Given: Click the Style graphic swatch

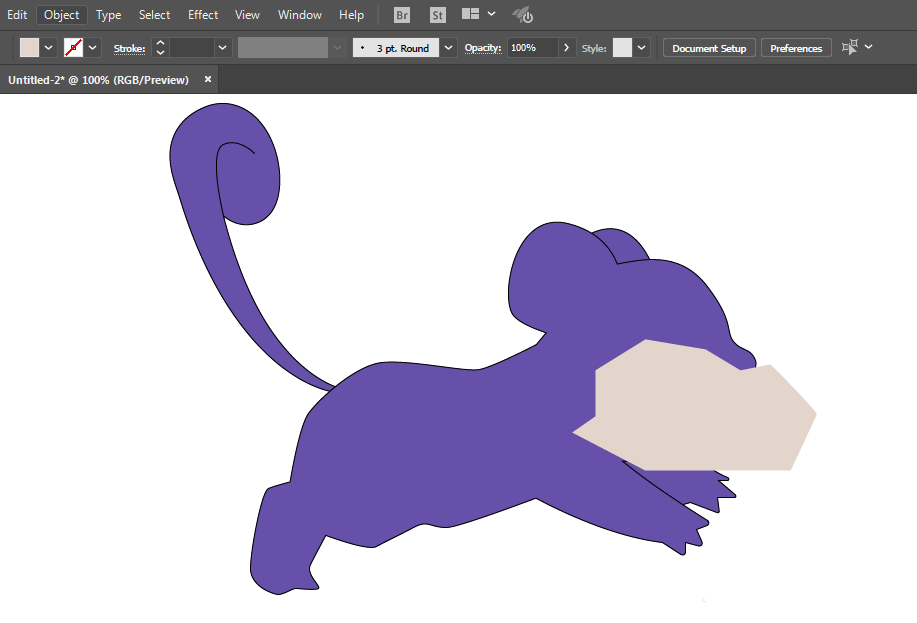Looking at the screenshot, I should pos(622,47).
